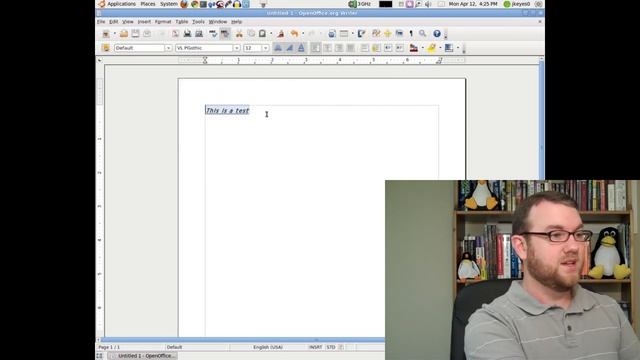
Task: Click the Format Paintbrush icon
Action: 280,34
